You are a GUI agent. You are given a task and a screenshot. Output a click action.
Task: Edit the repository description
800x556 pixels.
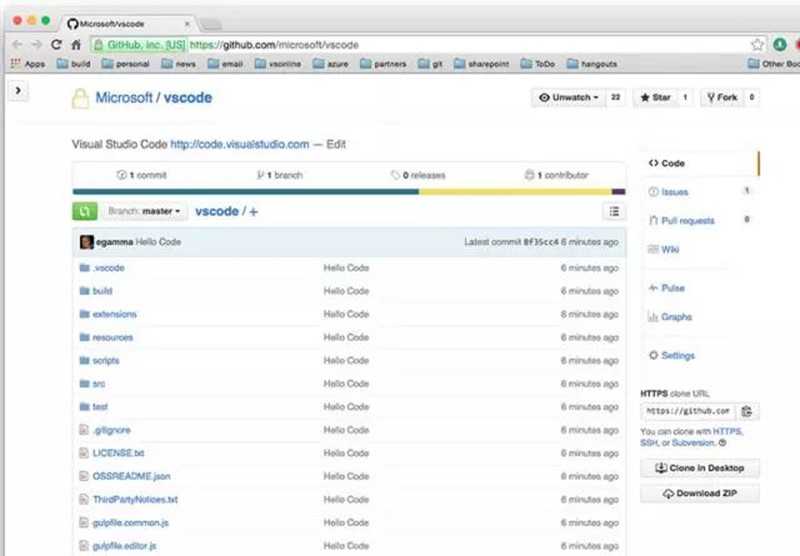pos(336,144)
